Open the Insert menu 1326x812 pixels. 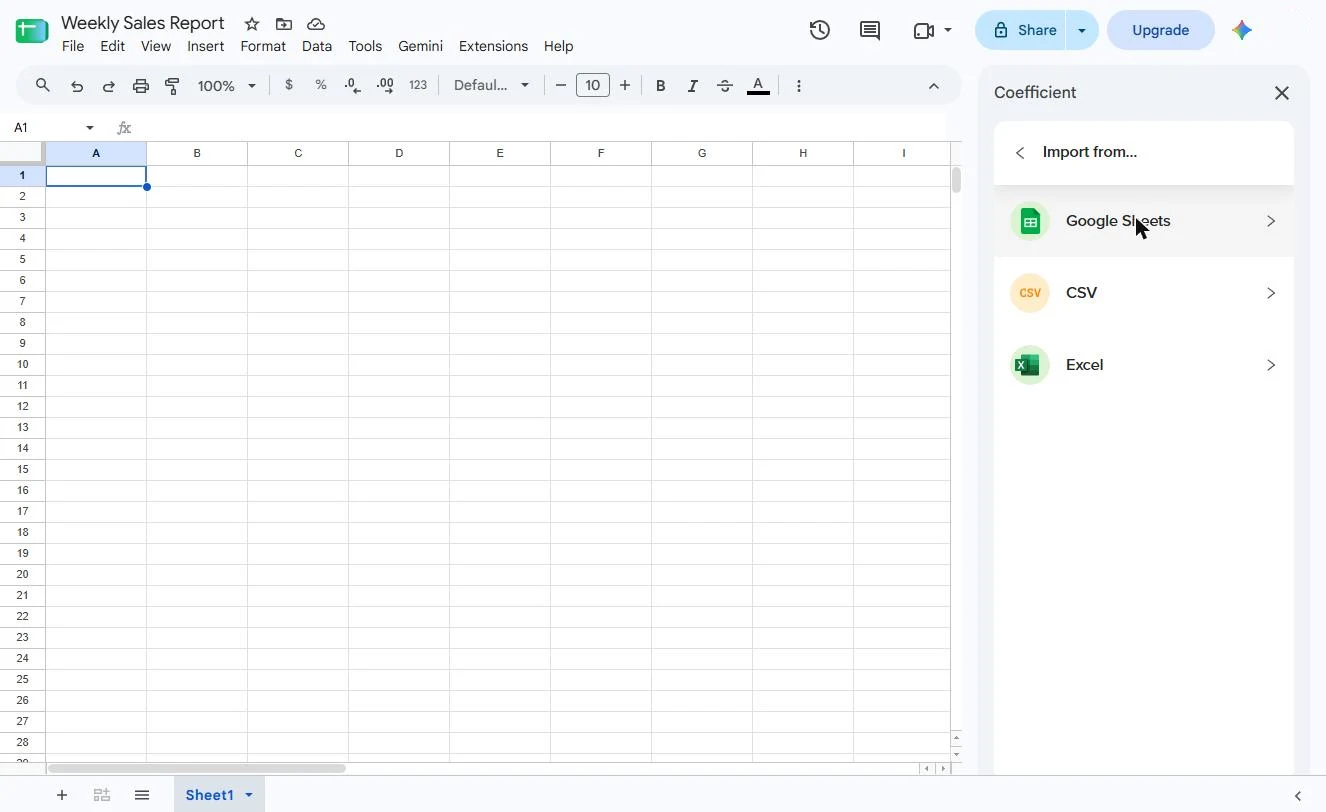pos(206,46)
